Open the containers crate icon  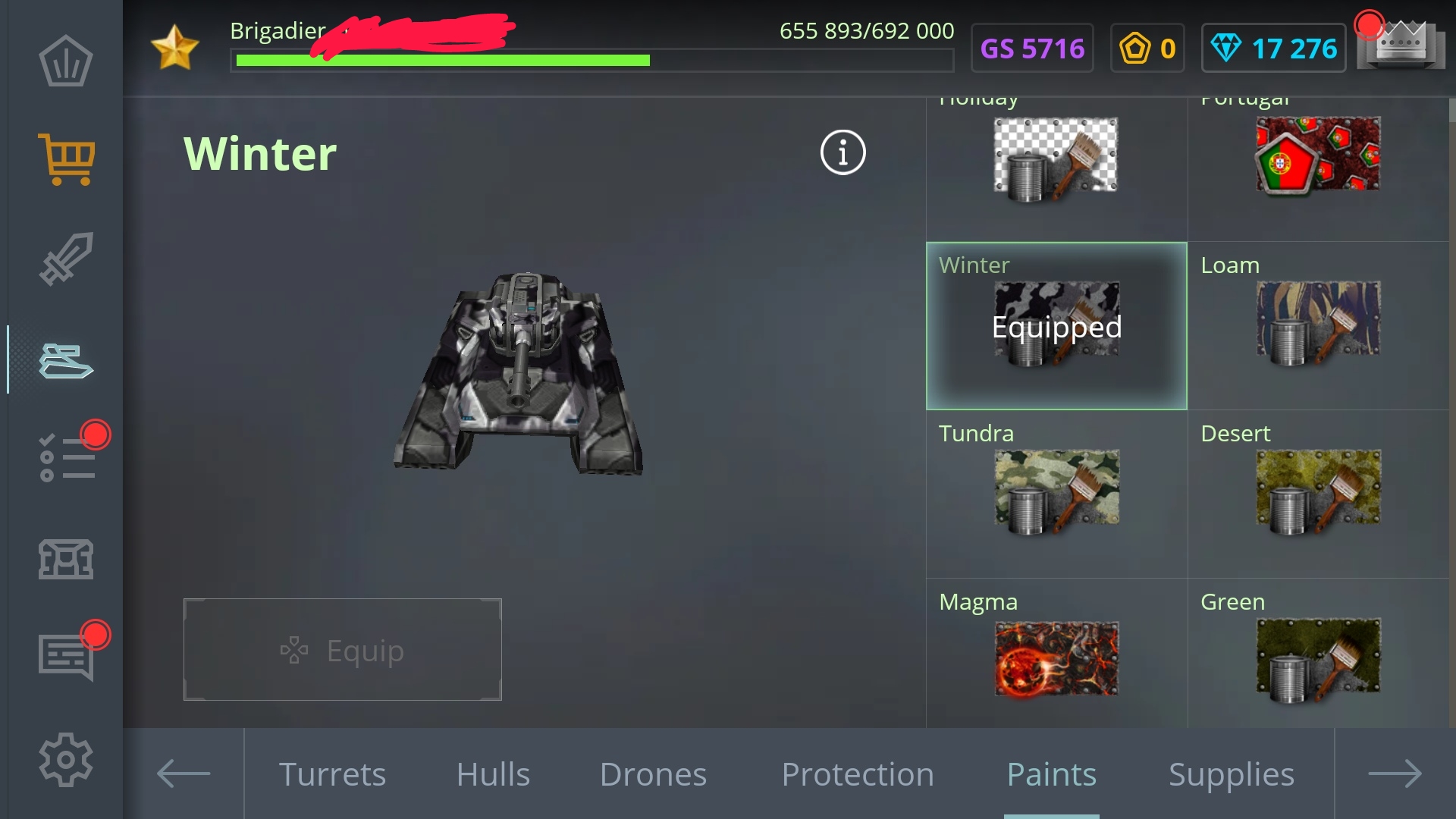pyautogui.click(x=66, y=559)
